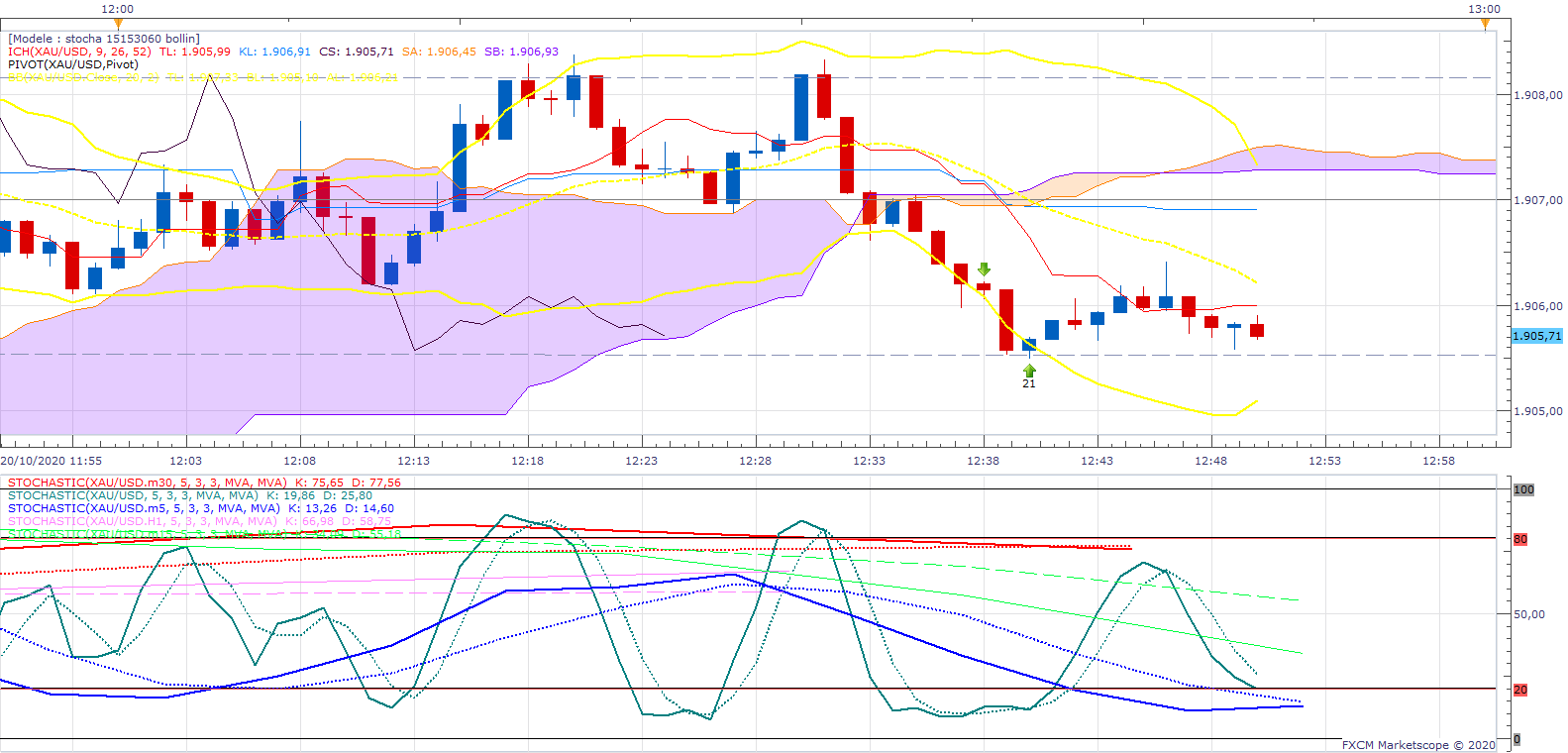Viewport: 1568px width, 753px height.
Task: Select the PIVOT(XAU/USD,Pivot) indicator label
Action: coord(73,64)
